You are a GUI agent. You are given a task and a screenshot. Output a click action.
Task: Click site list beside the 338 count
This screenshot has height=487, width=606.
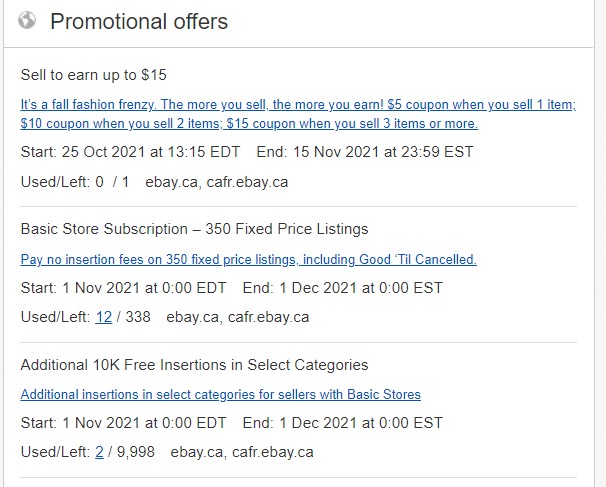(237, 317)
